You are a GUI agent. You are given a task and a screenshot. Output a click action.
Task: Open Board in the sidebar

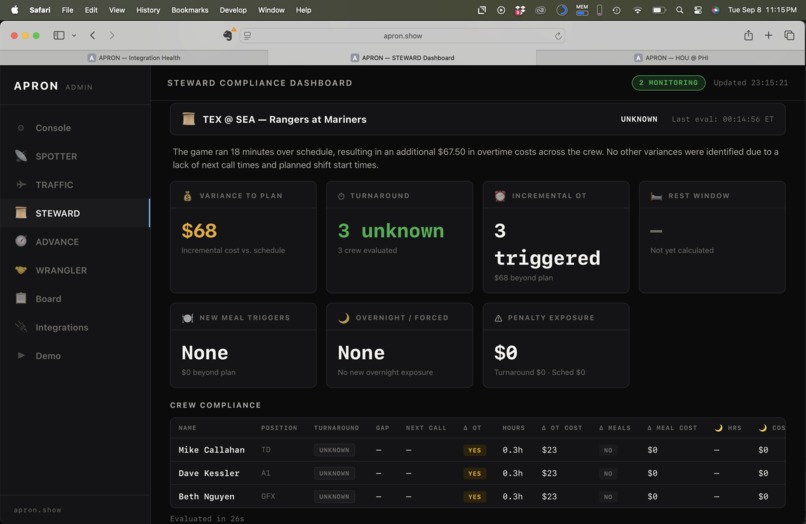[x=75, y=299]
